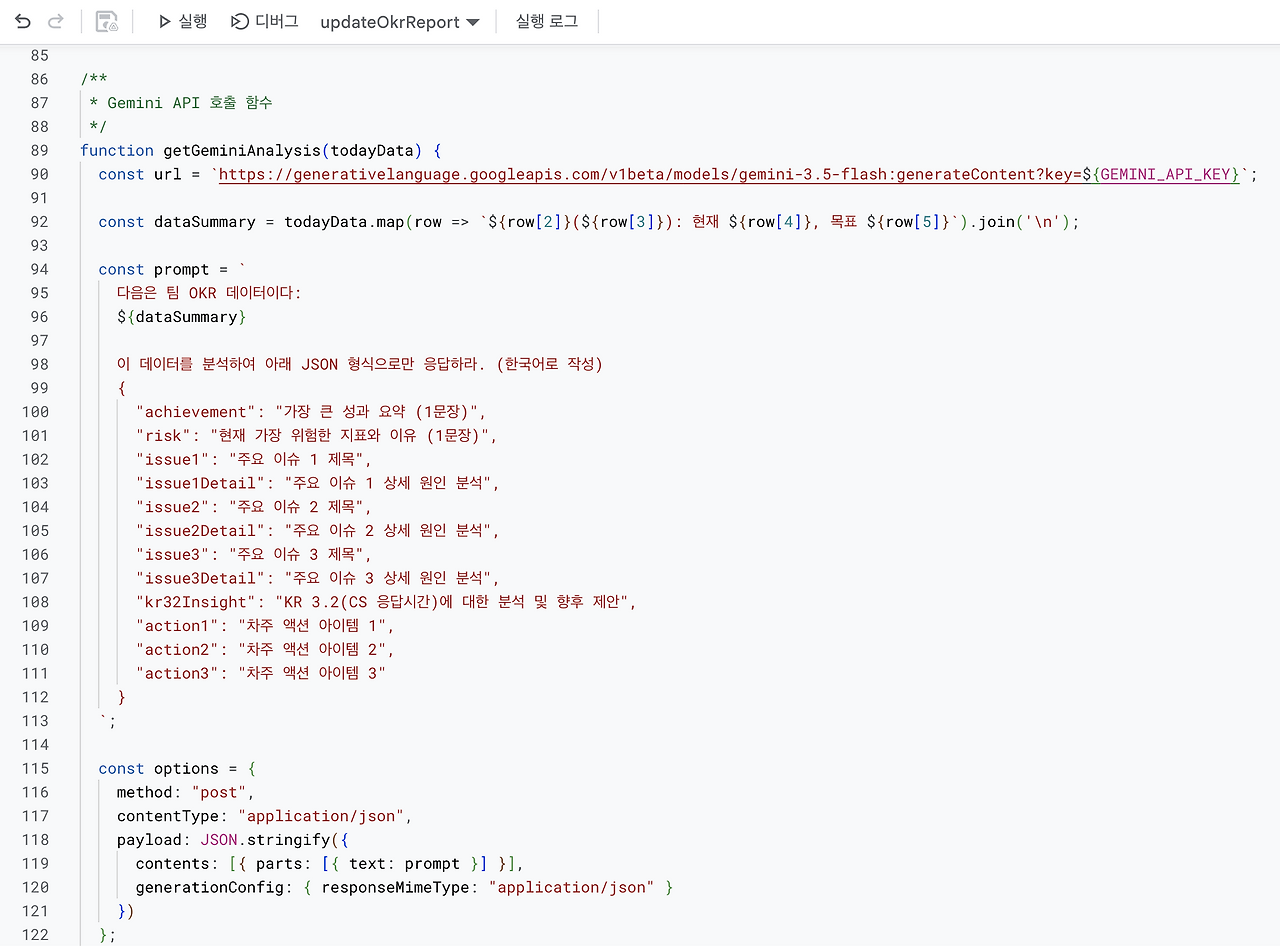Click the contentType "application/json" value

321,816
